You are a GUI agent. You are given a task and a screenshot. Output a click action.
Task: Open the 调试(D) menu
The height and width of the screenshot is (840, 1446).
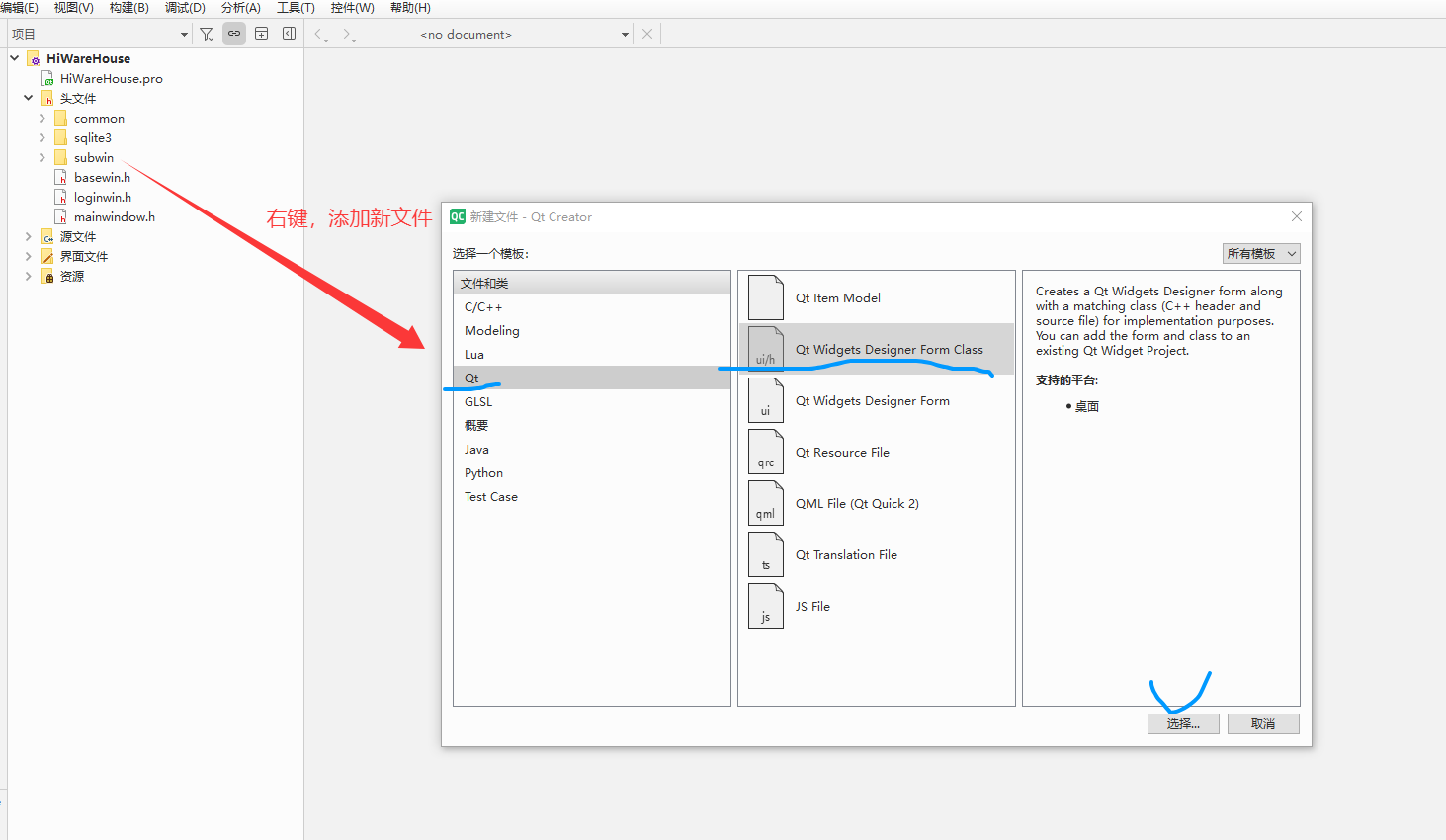click(x=185, y=8)
